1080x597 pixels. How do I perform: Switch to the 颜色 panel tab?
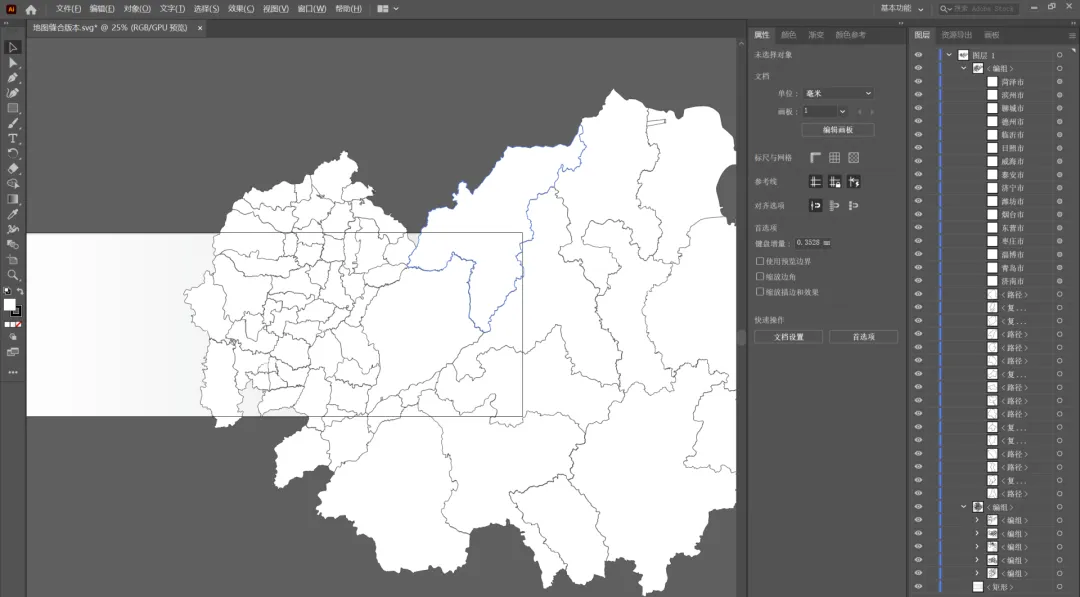pyautogui.click(x=789, y=34)
